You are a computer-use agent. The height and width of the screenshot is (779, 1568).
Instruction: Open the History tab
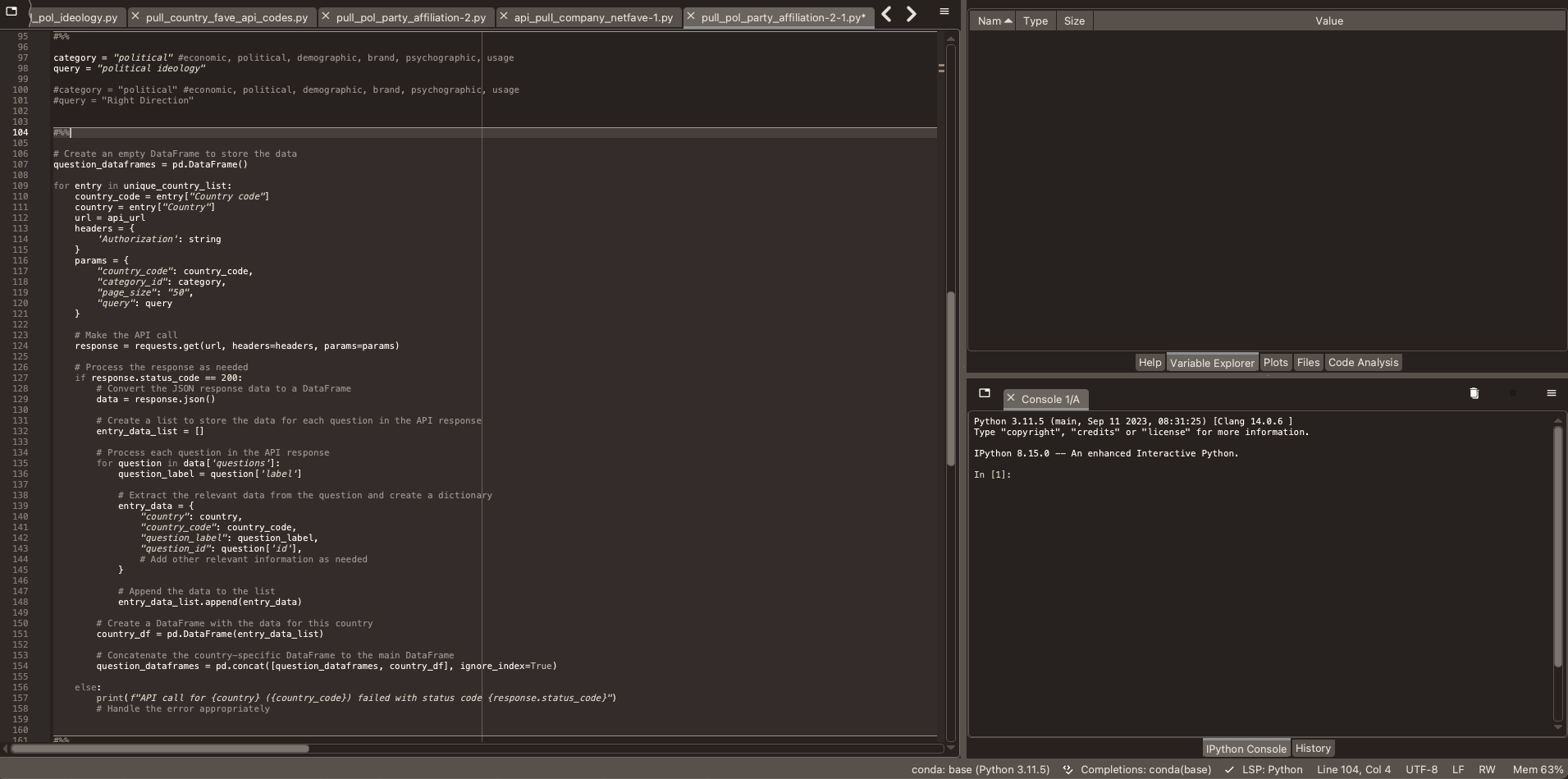point(1314,748)
